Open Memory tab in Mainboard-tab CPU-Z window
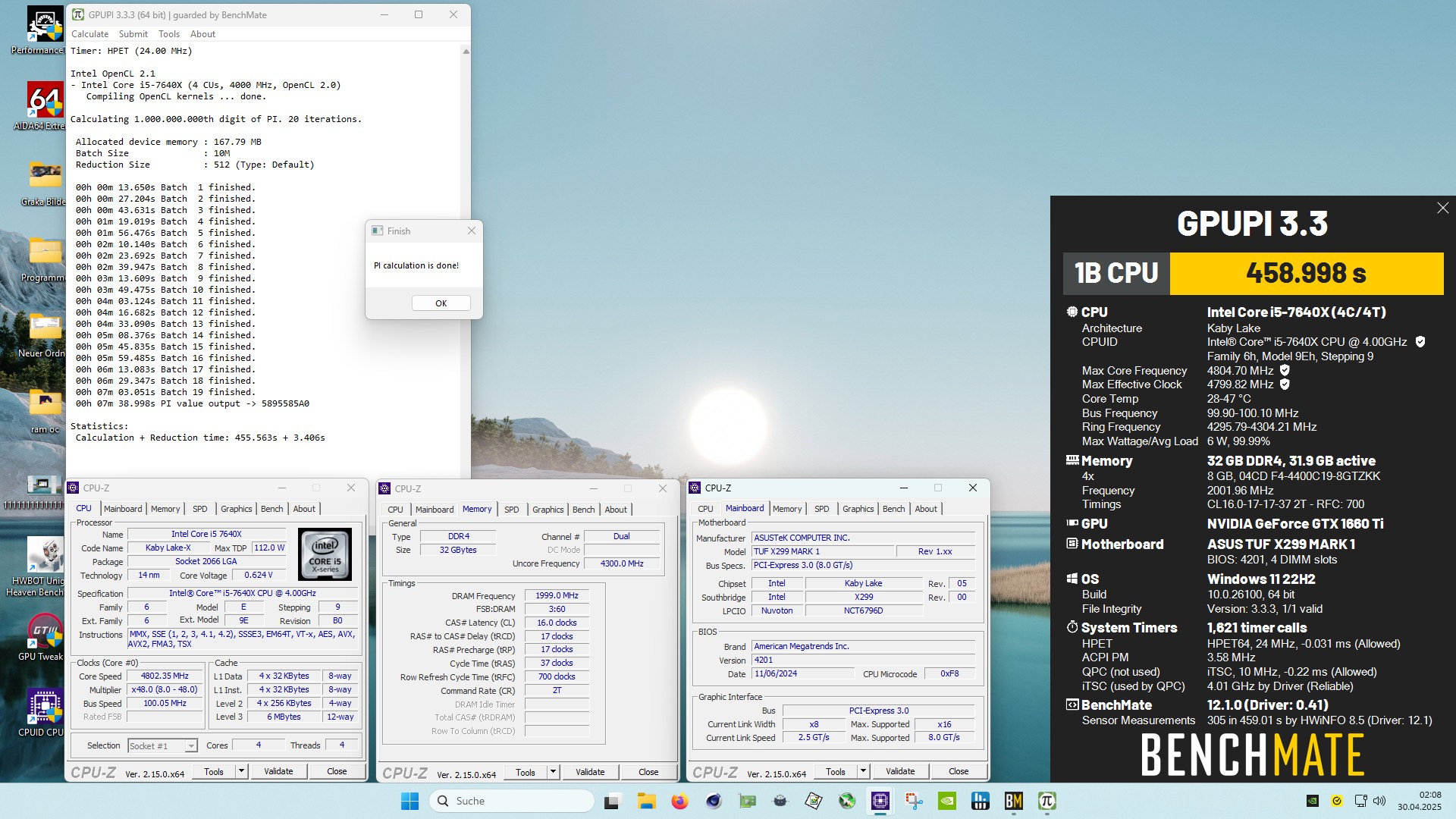Screen dimensions: 1456x819 coord(787,509)
